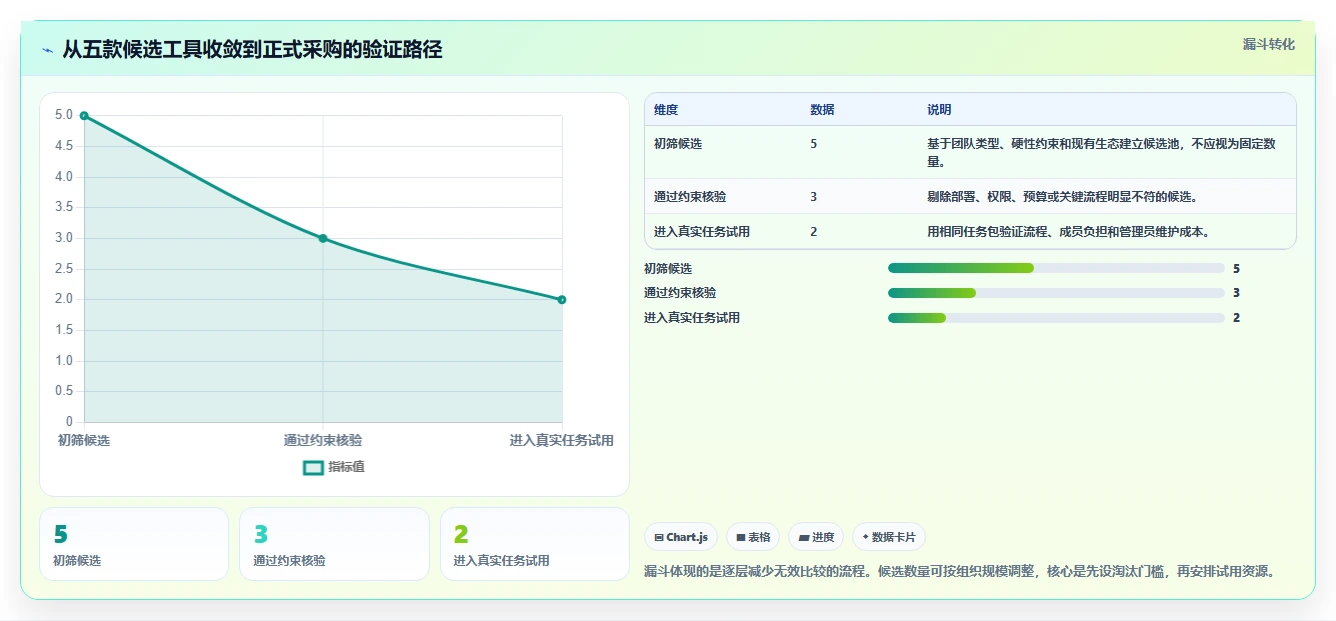
Task: Select the chart data point at 通过约束核验
Action: point(323,238)
